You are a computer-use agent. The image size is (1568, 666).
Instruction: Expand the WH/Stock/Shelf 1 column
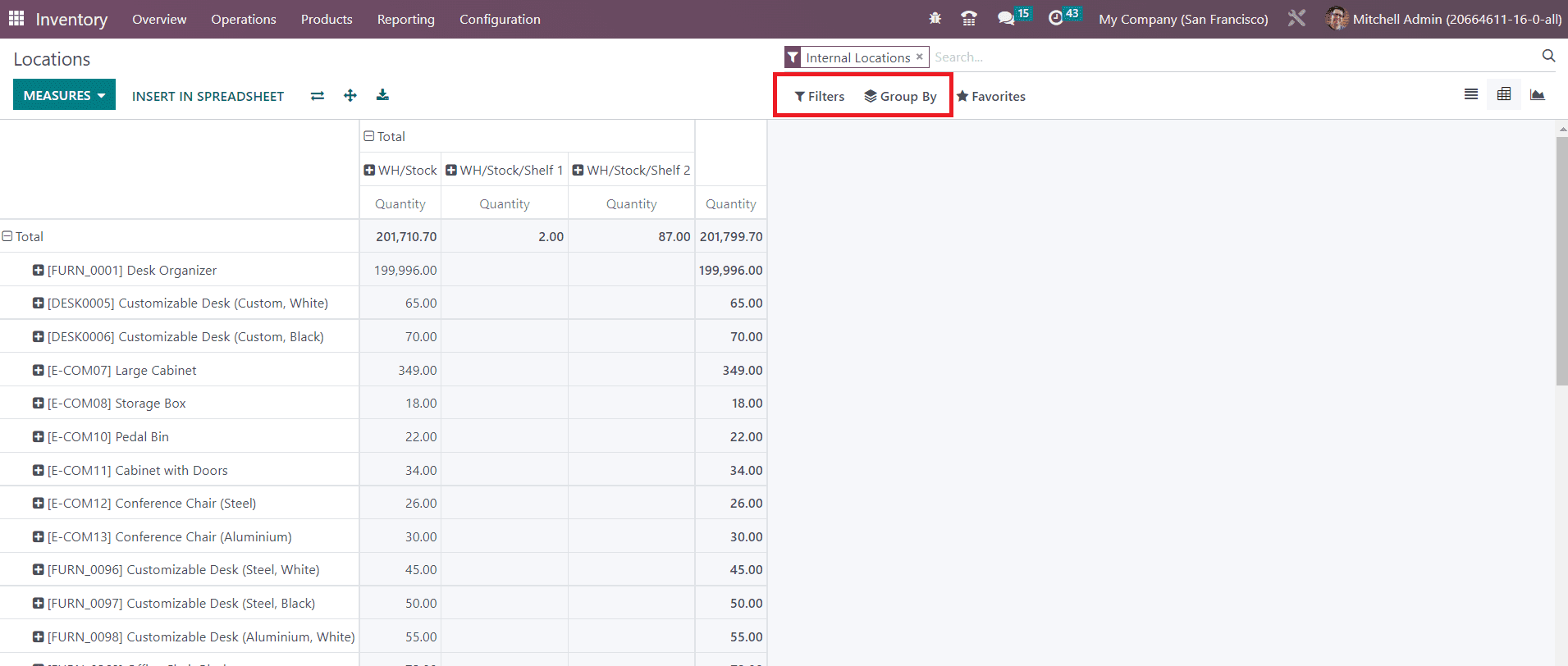pyautogui.click(x=451, y=170)
